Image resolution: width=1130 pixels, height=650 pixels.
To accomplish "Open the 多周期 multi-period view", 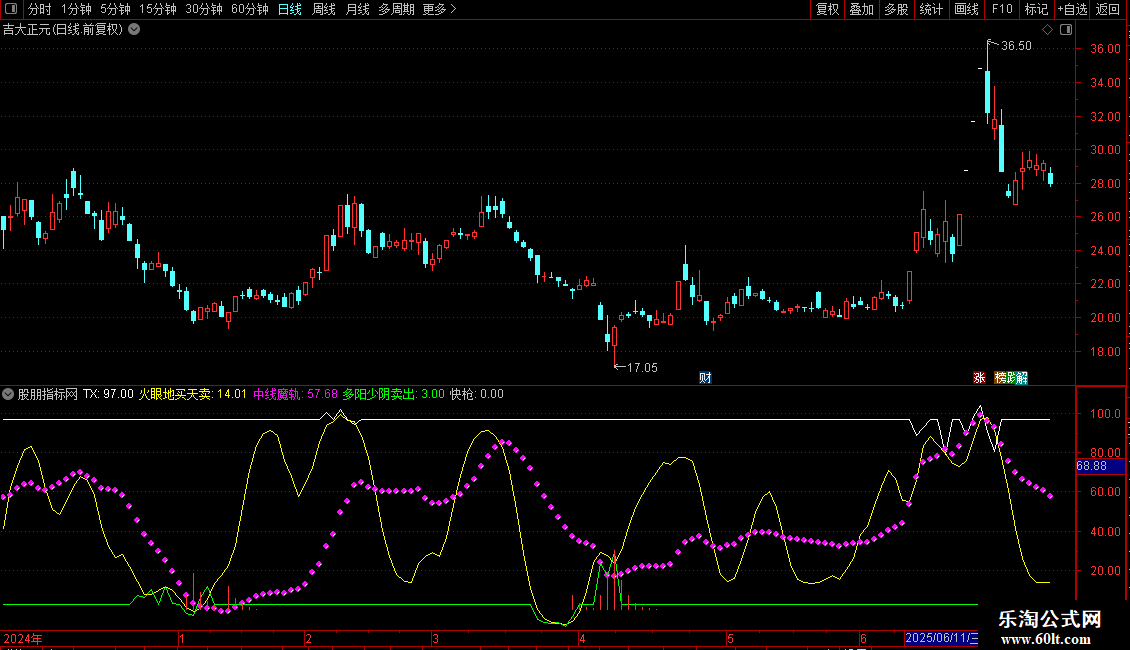I will (x=396, y=9).
